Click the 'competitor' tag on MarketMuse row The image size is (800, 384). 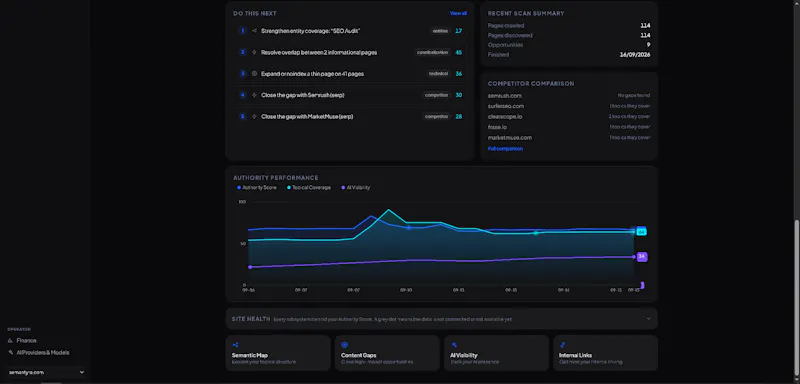tap(436, 116)
